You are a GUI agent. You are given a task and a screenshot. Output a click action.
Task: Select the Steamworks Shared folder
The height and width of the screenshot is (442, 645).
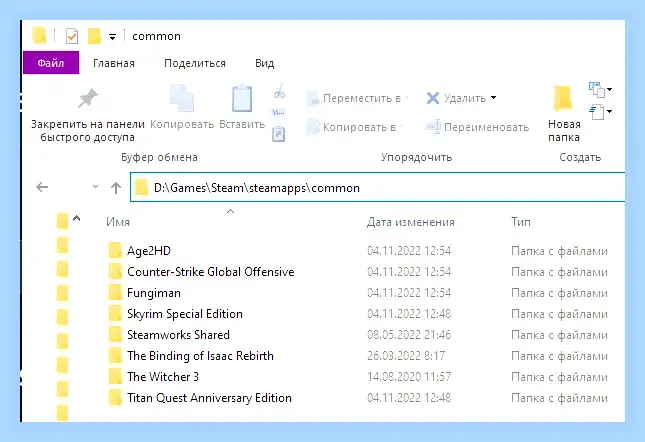[178, 335]
